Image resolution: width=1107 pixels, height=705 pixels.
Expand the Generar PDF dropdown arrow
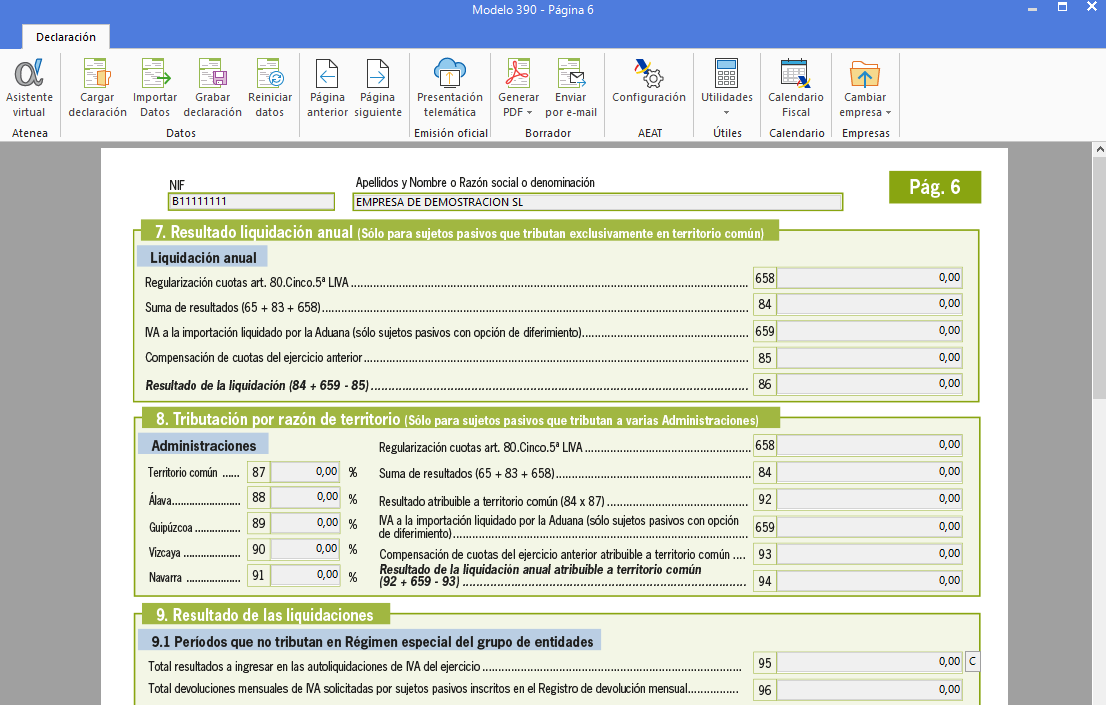(x=529, y=113)
